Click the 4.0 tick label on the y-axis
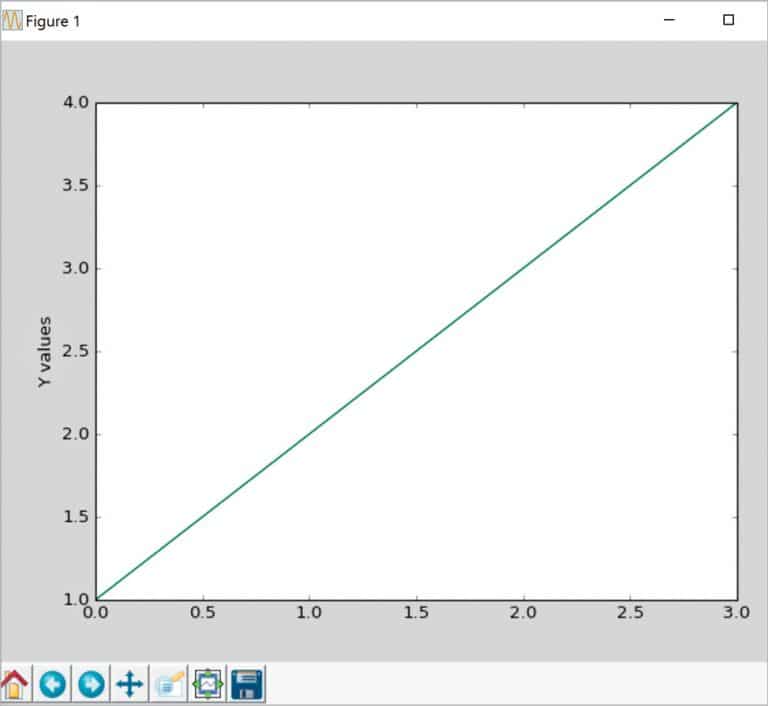This screenshot has width=768, height=706. (75, 102)
